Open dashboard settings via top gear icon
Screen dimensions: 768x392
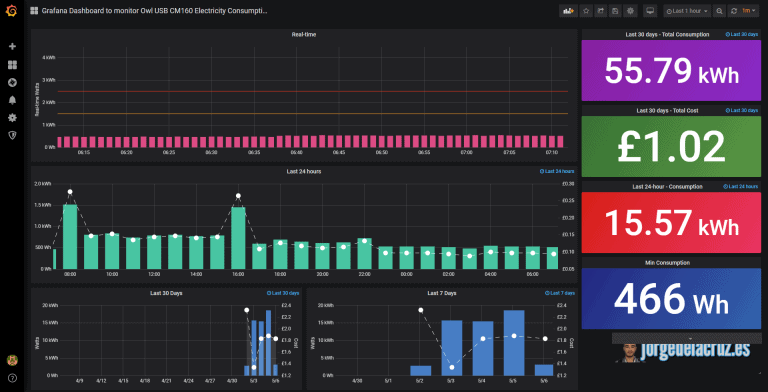[630, 11]
